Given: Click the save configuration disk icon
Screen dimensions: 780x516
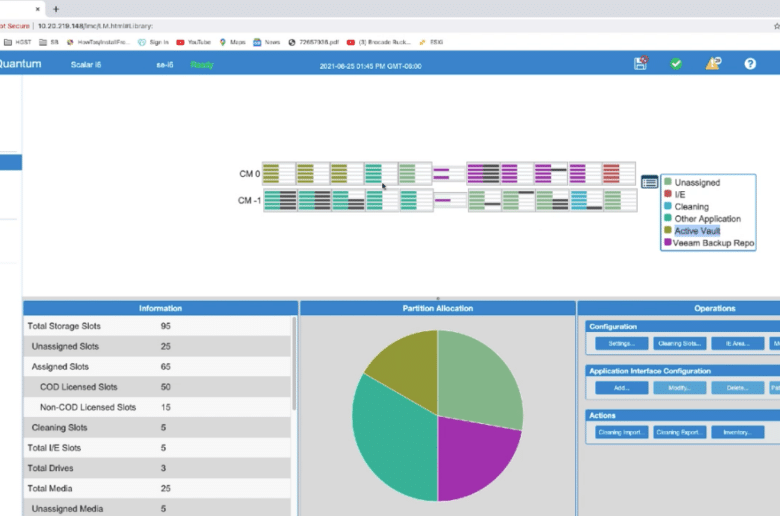Looking at the screenshot, I should coord(641,63).
